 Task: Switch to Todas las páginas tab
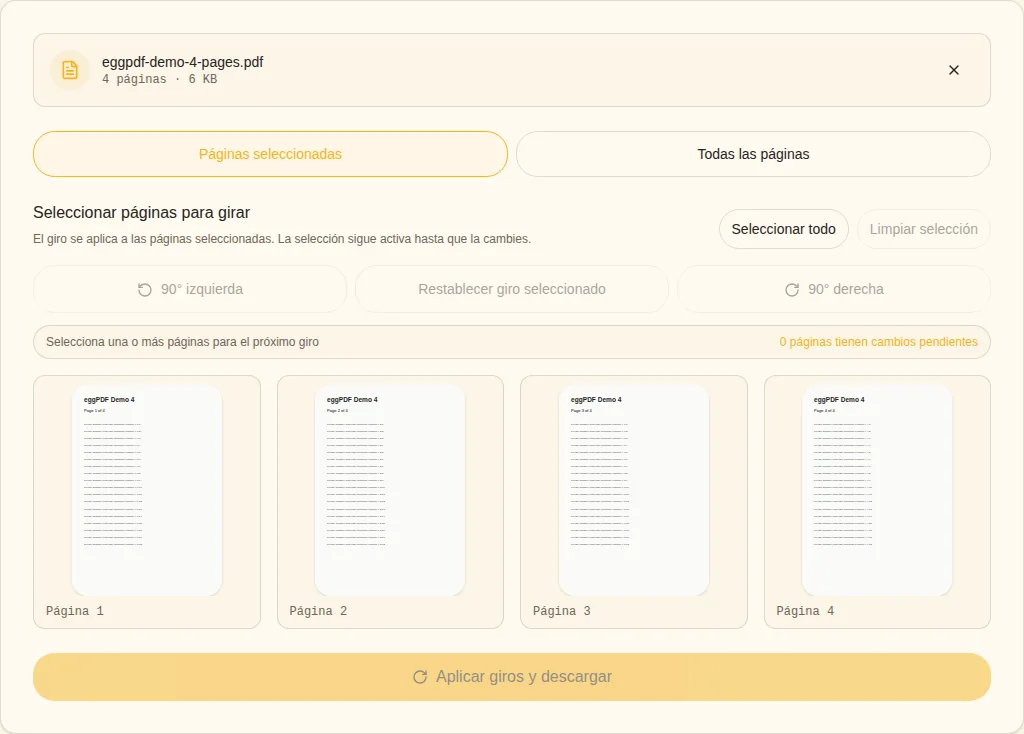tap(753, 154)
